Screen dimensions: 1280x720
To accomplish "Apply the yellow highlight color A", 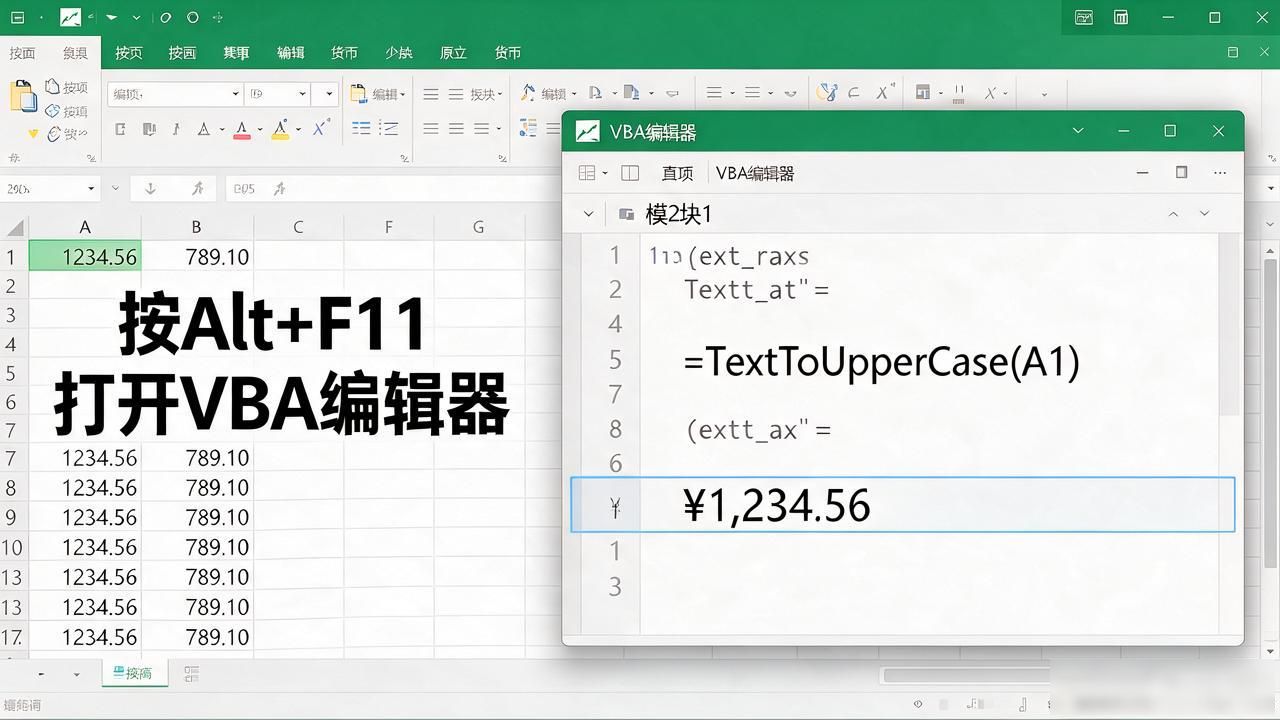I will pos(280,129).
